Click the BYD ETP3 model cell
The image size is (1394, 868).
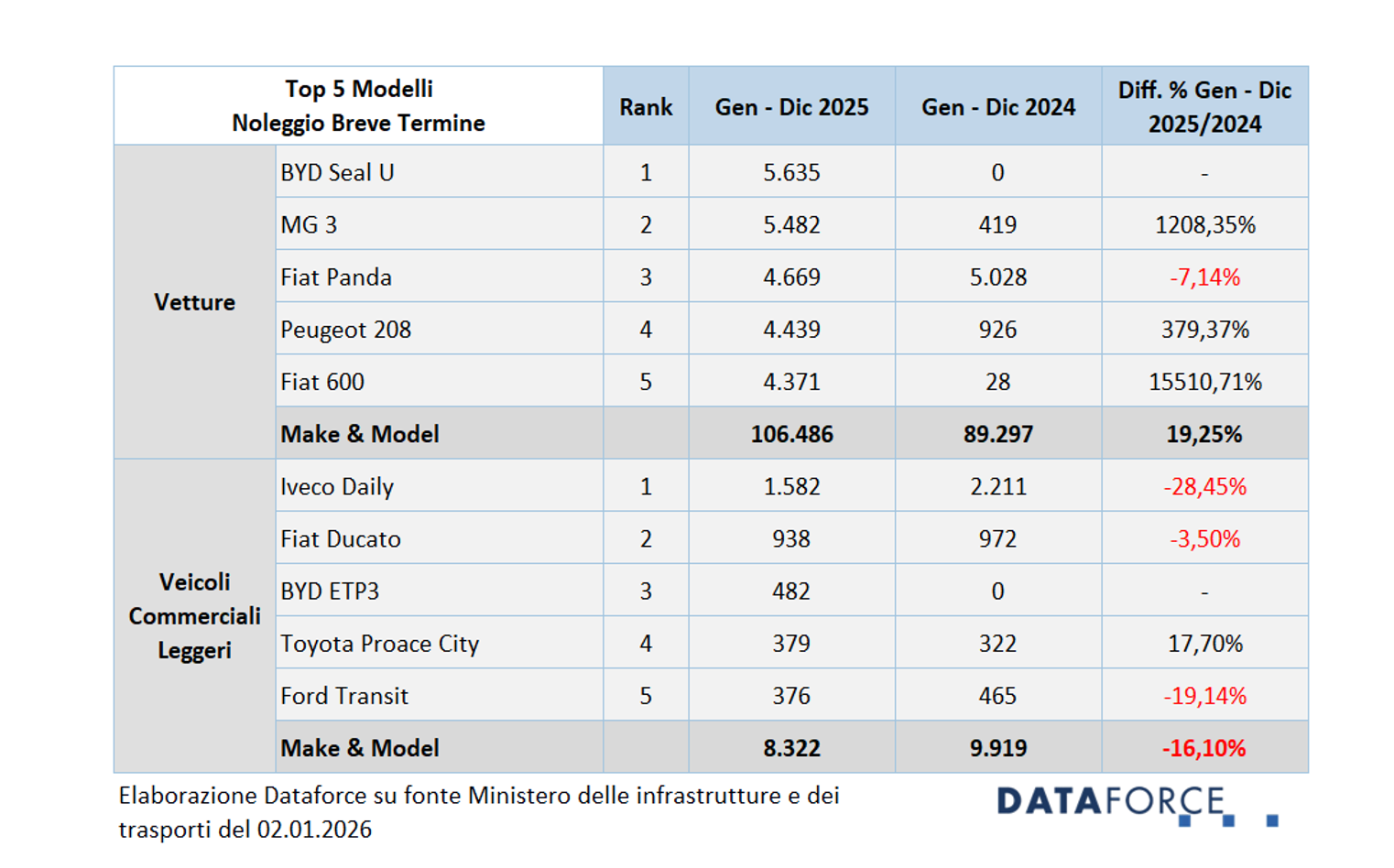click(330, 591)
